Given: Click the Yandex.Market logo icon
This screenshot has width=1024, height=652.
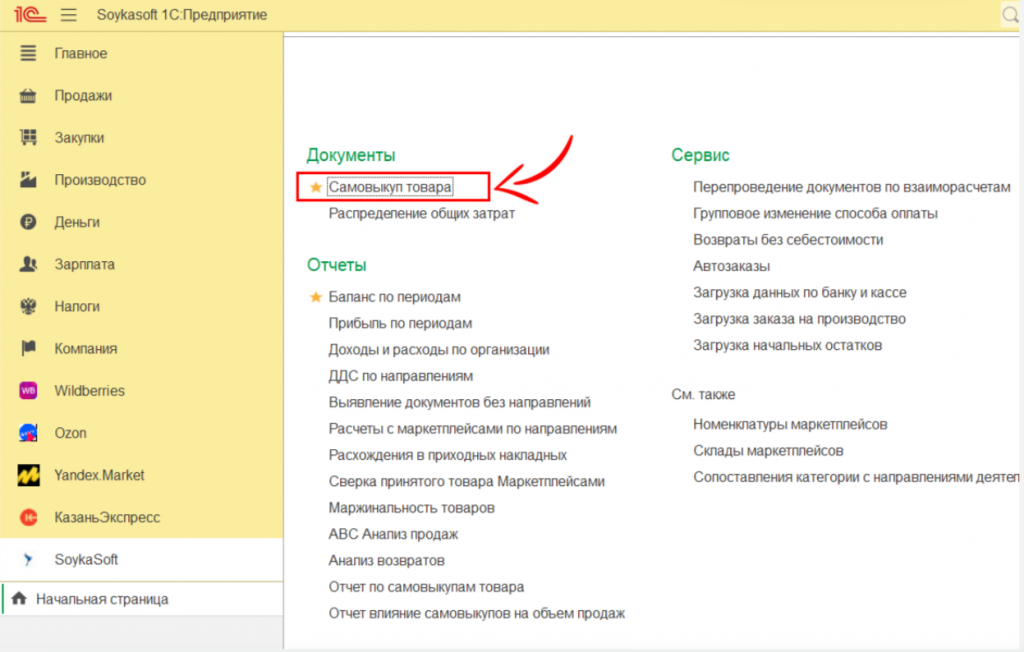Looking at the screenshot, I should [29, 476].
